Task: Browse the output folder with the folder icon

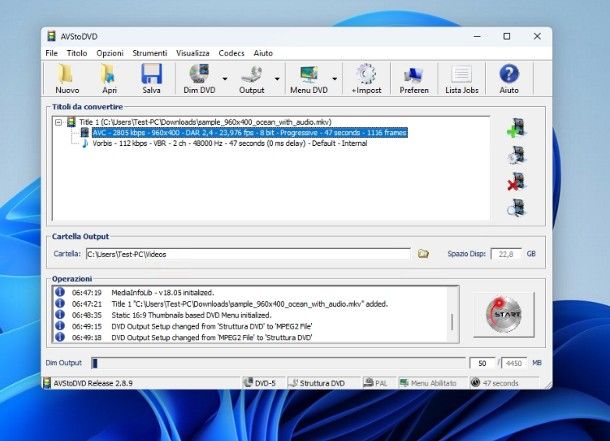Action: click(x=423, y=254)
